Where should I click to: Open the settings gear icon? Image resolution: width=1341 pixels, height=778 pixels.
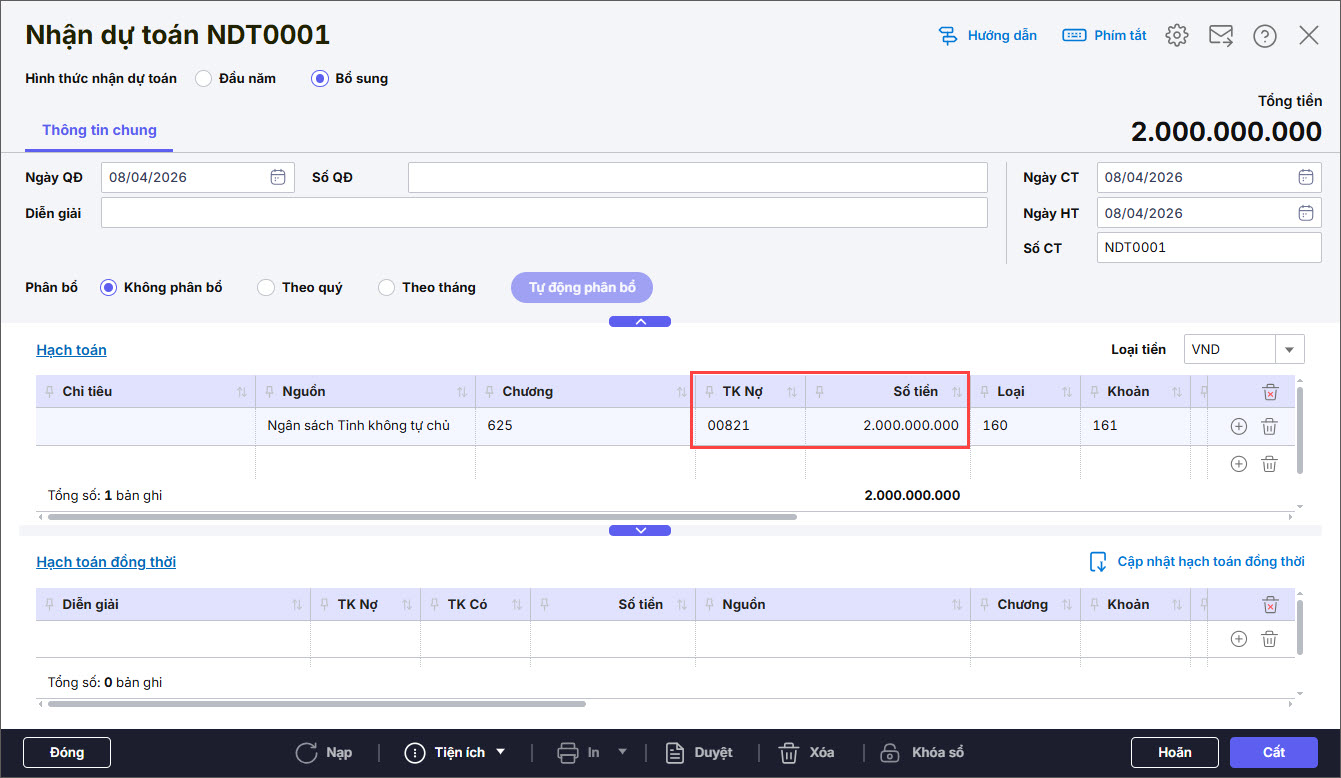[x=1177, y=36]
